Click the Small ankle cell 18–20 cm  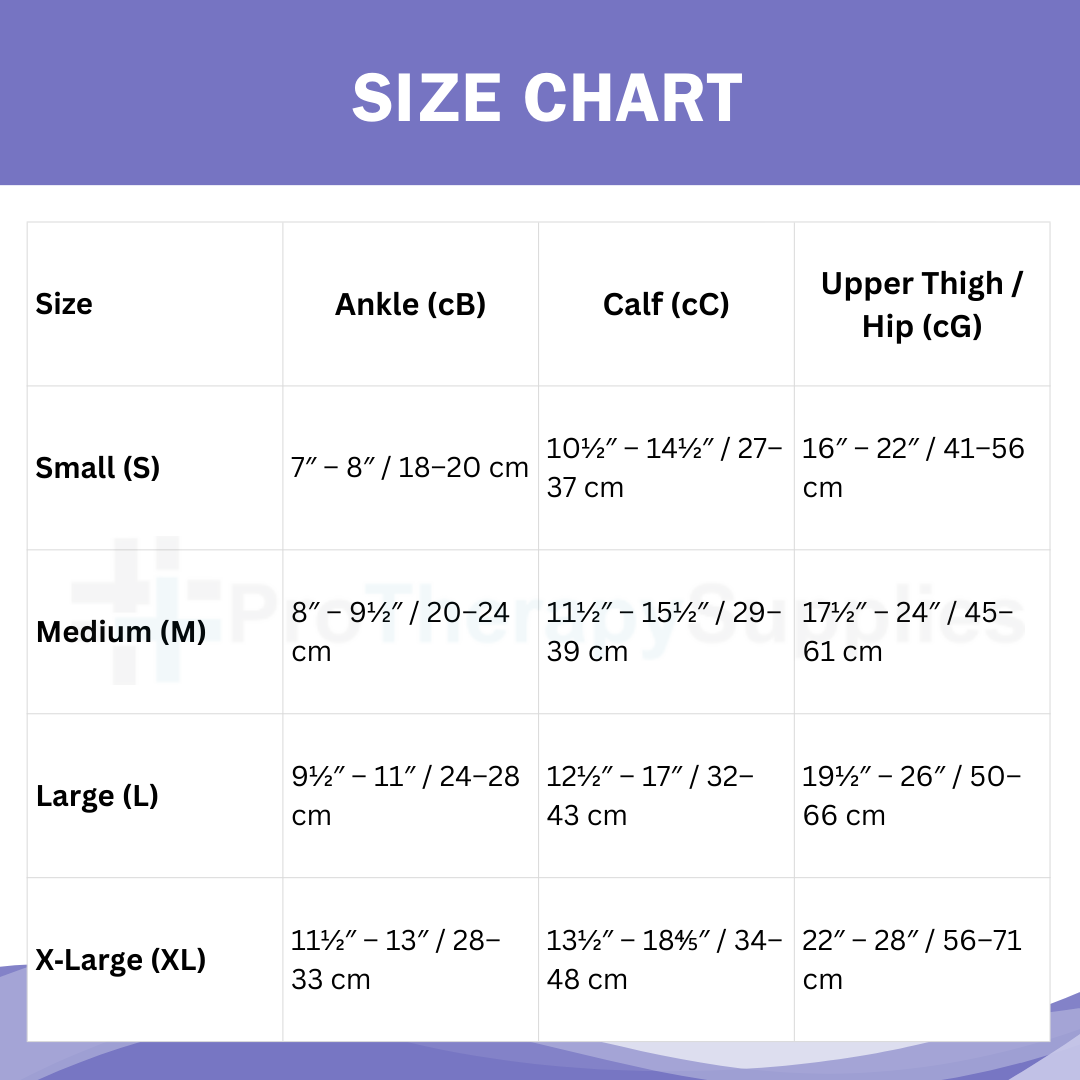pyautogui.click(x=410, y=468)
